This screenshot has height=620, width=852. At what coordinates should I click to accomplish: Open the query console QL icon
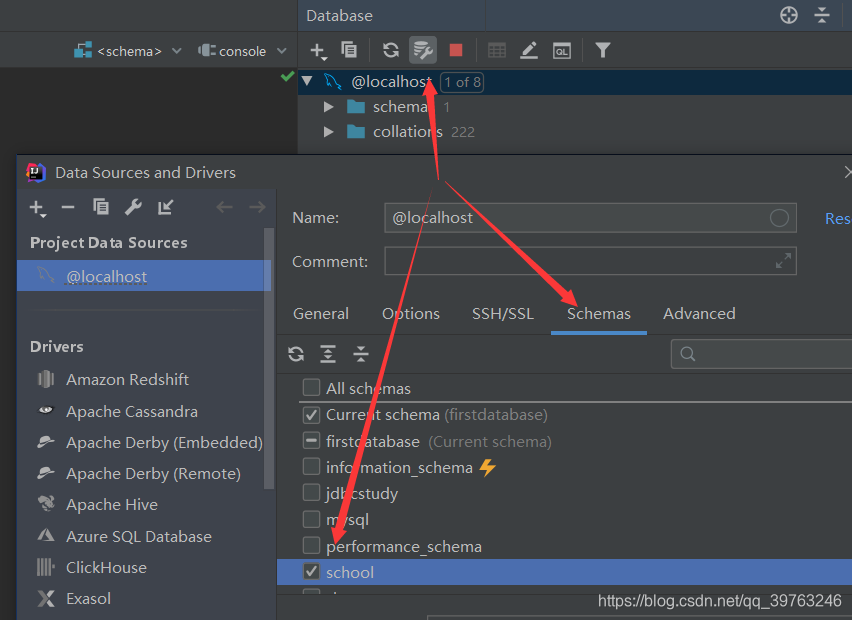point(561,51)
